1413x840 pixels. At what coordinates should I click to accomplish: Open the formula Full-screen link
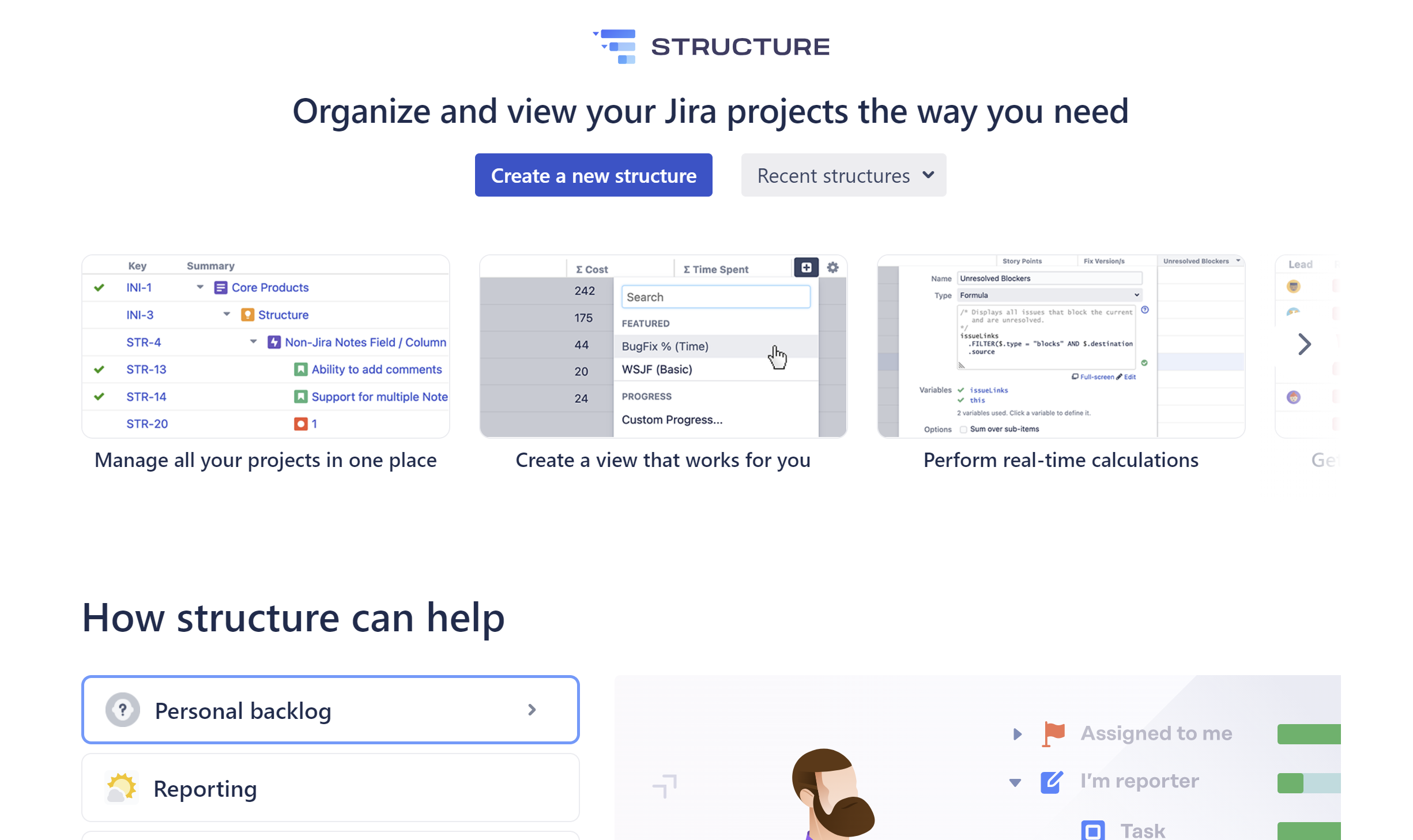tap(1095, 376)
